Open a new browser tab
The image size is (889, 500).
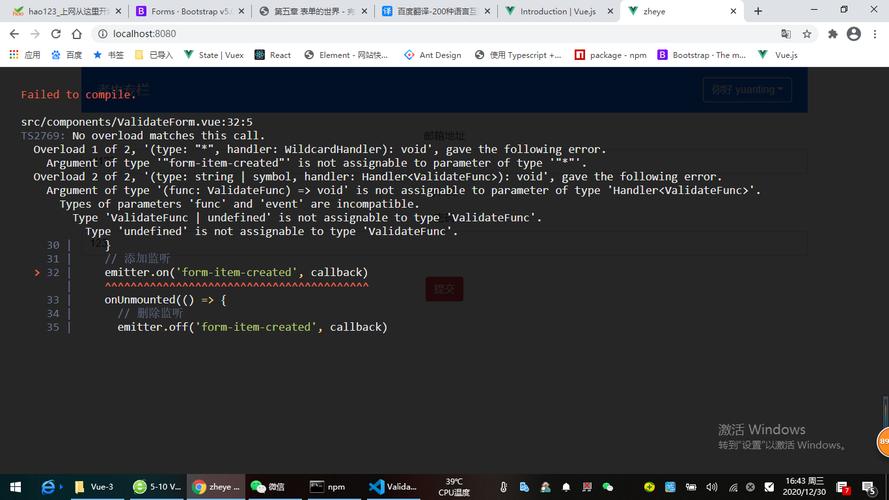pos(758,11)
